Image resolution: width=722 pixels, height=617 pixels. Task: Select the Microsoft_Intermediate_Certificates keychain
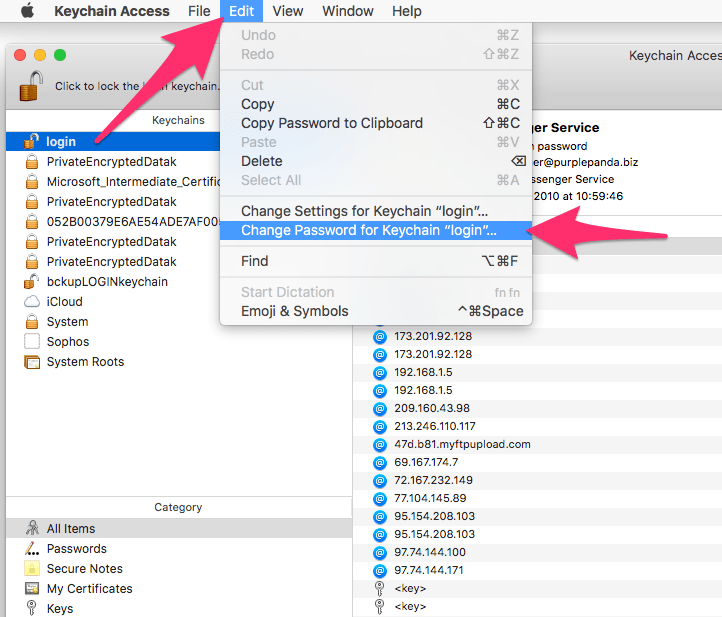(x=113, y=181)
